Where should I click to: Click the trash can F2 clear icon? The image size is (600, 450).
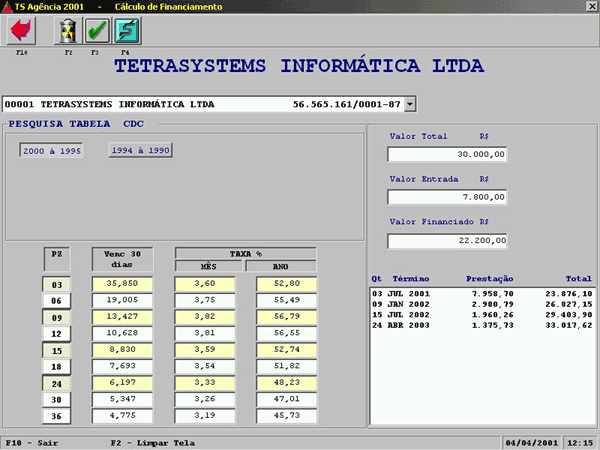click(x=68, y=31)
